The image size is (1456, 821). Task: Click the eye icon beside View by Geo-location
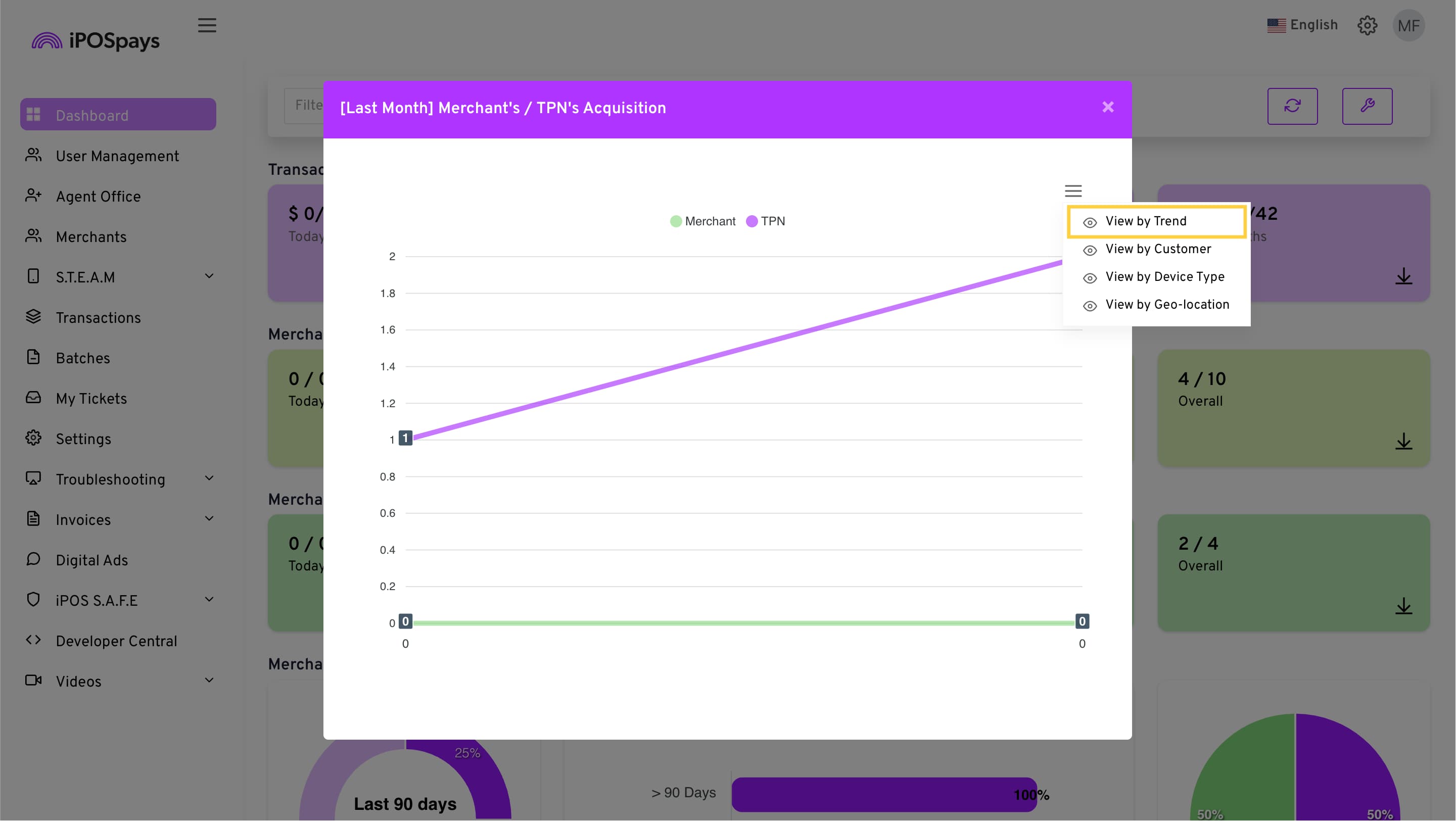click(1090, 306)
